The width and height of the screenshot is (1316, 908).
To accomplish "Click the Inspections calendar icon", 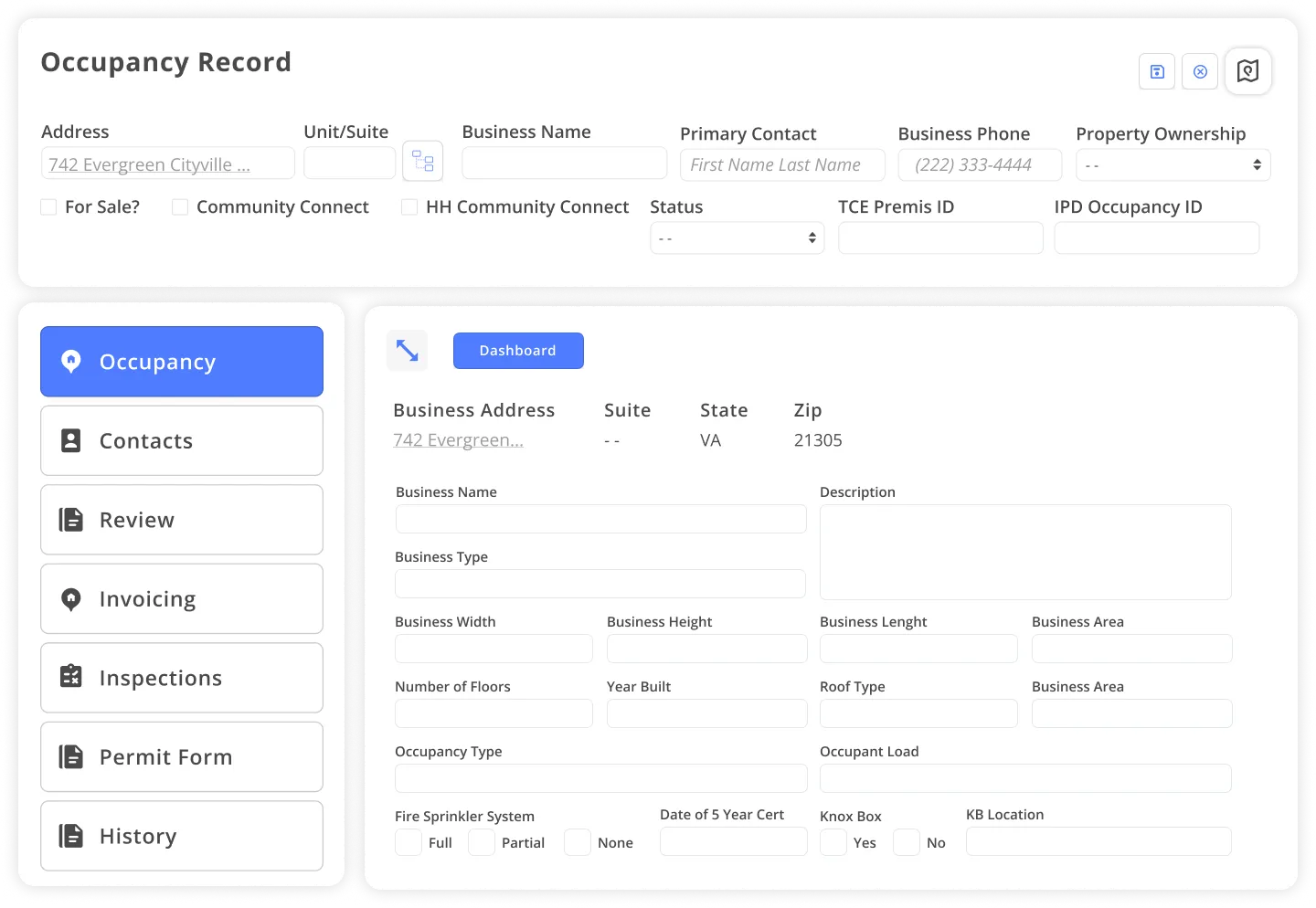I will click(x=71, y=678).
